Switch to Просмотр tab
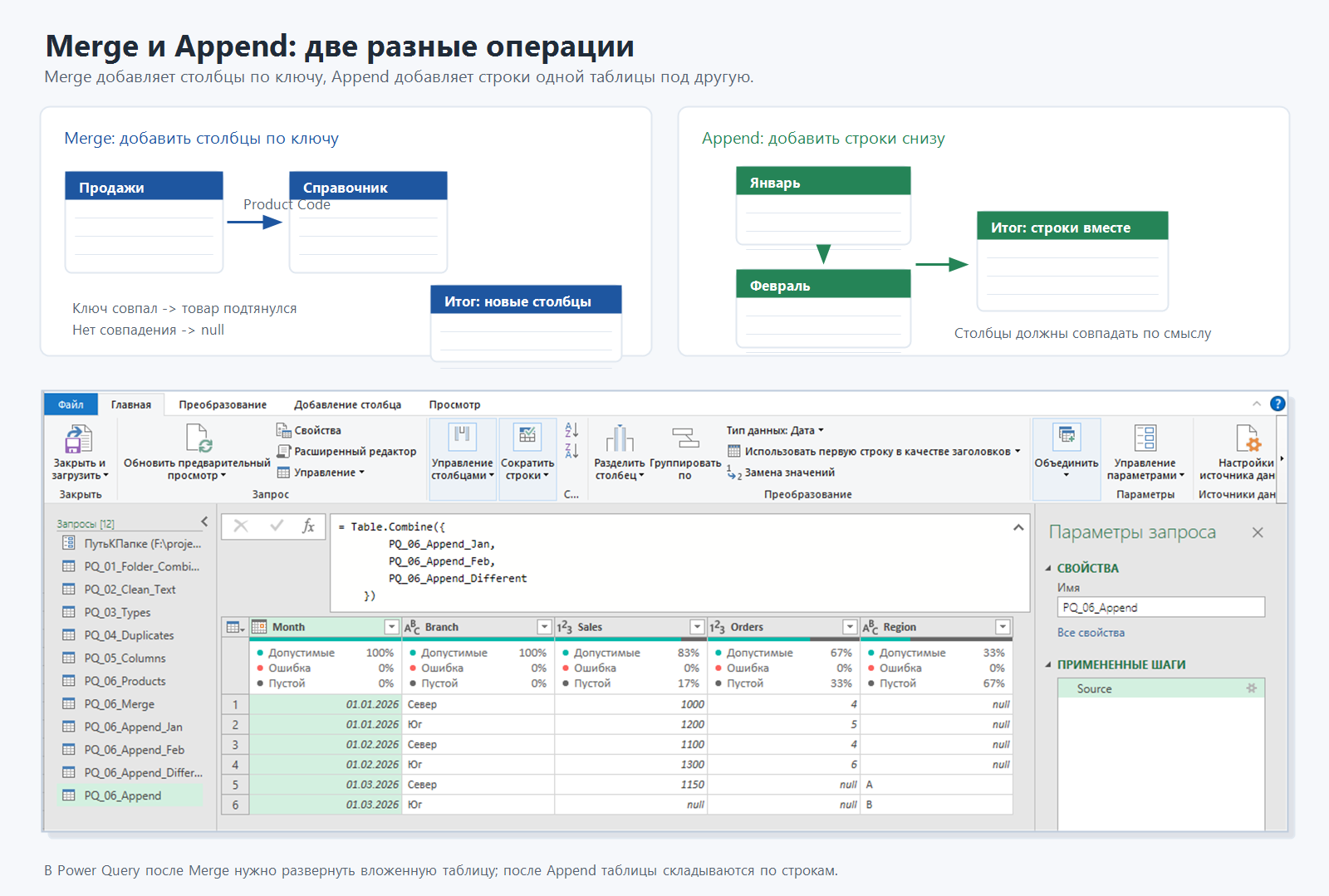1329x896 pixels. (x=454, y=404)
